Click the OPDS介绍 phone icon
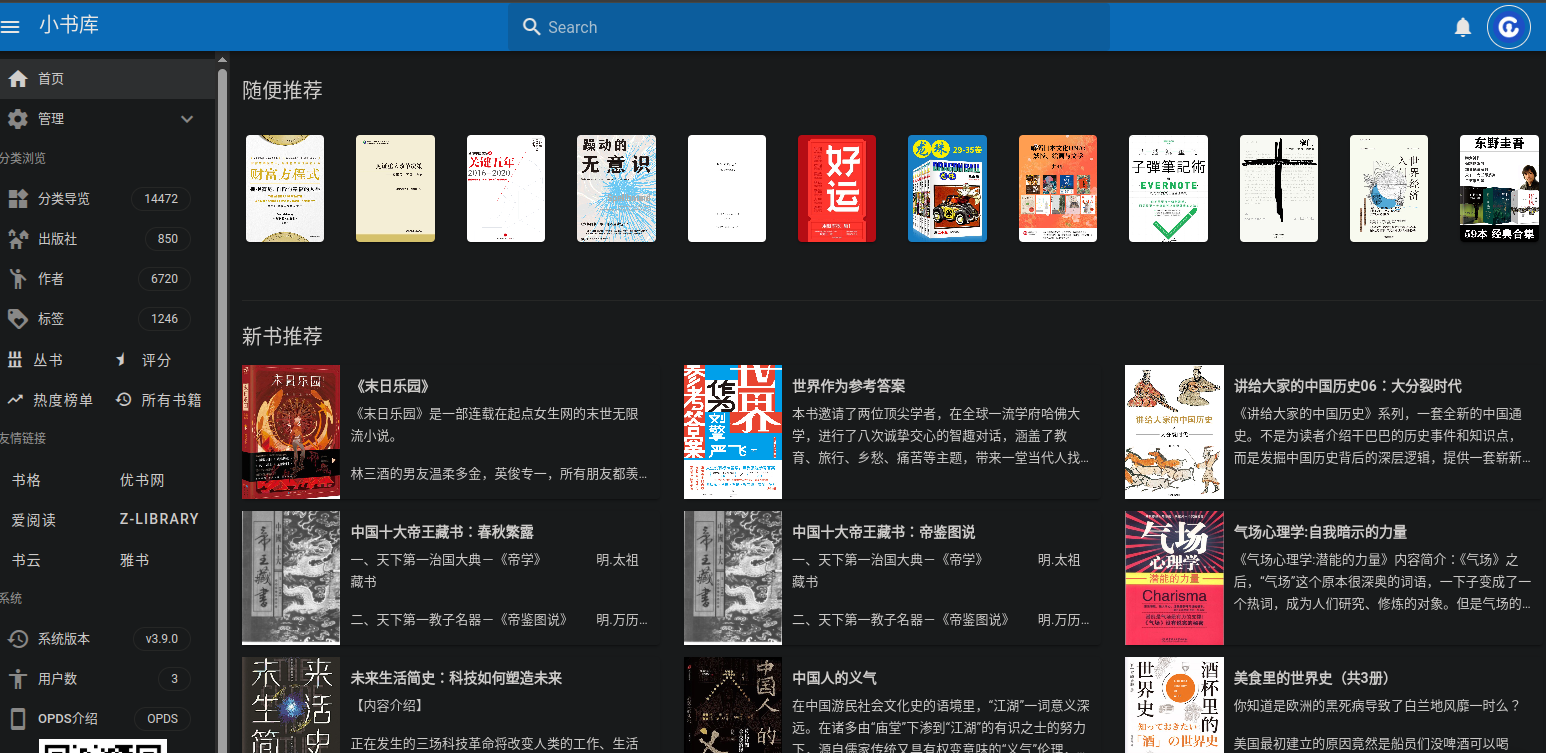Image resolution: width=1546 pixels, height=753 pixels. 17,719
